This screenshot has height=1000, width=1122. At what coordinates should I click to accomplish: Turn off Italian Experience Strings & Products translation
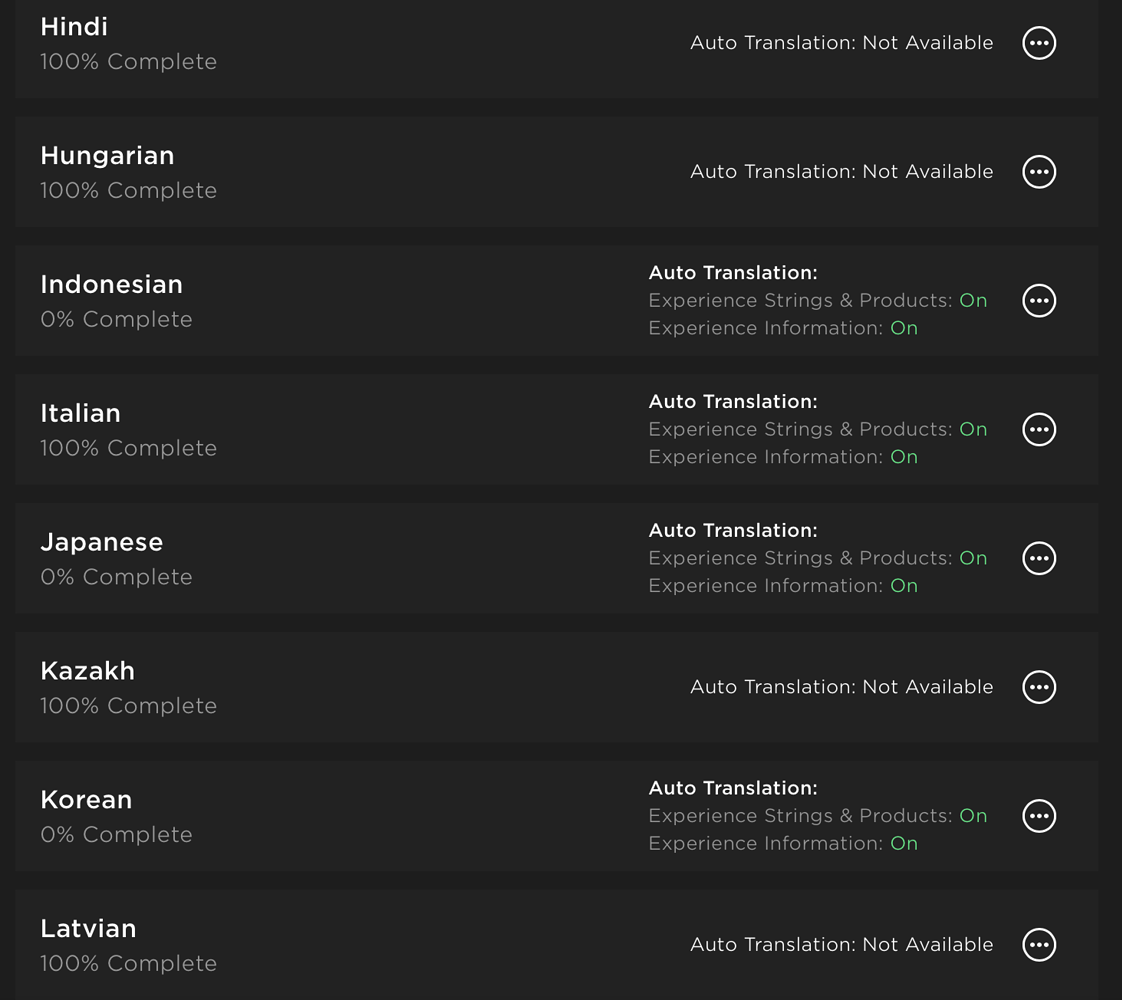pos(973,429)
